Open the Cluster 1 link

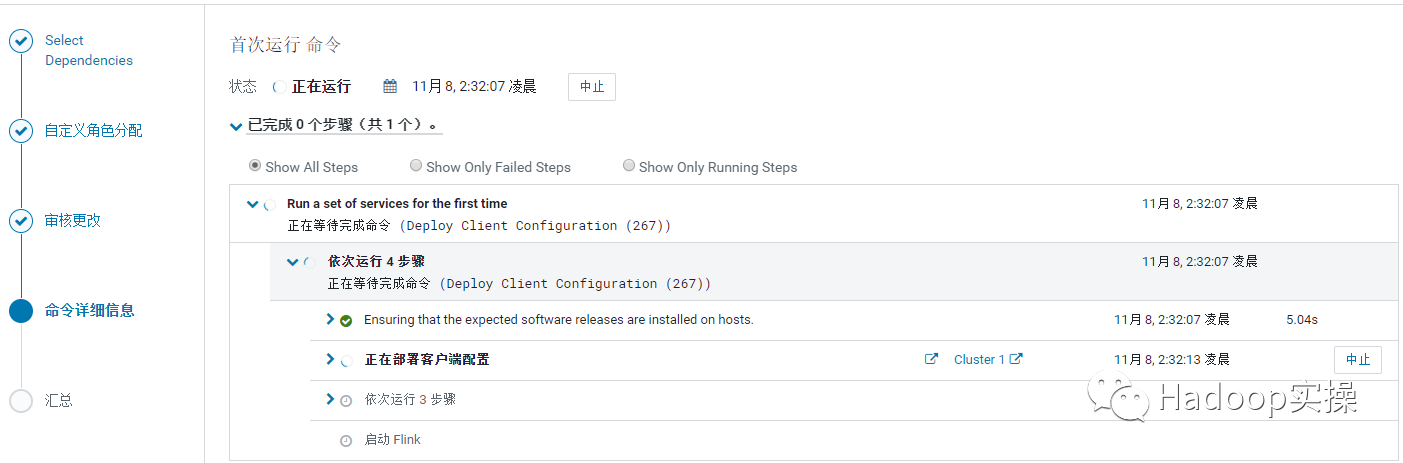(x=979, y=360)
